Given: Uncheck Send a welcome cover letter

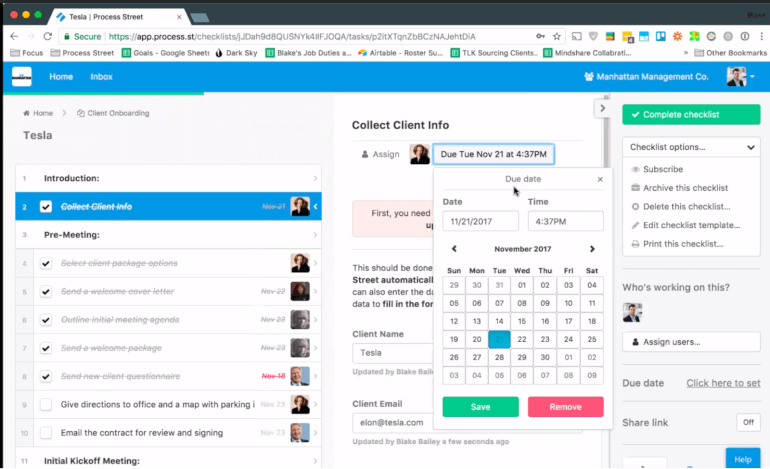Looking at the screenshot, I should pos(46,292).
